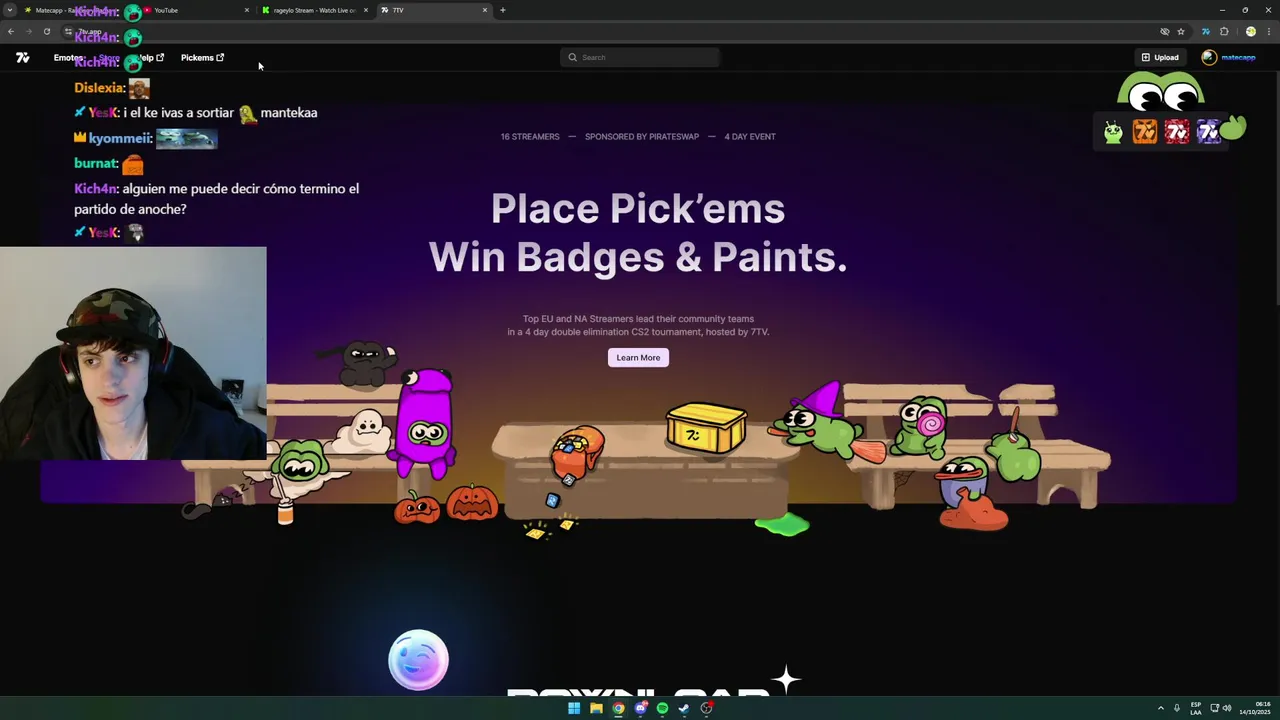Open the Help external link
The width and height of the screenshot is (1280, 720).
click(x=150, y=57)
